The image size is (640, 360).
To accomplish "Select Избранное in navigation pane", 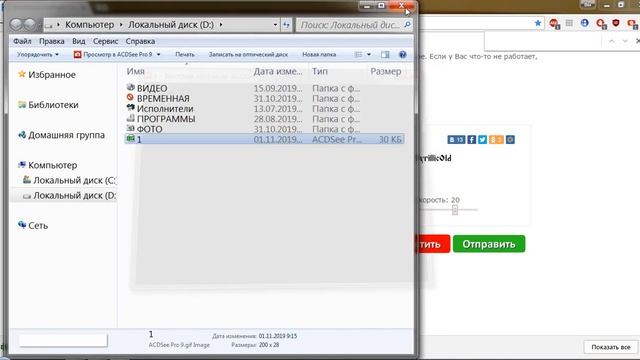I will [x=51, y=75].
